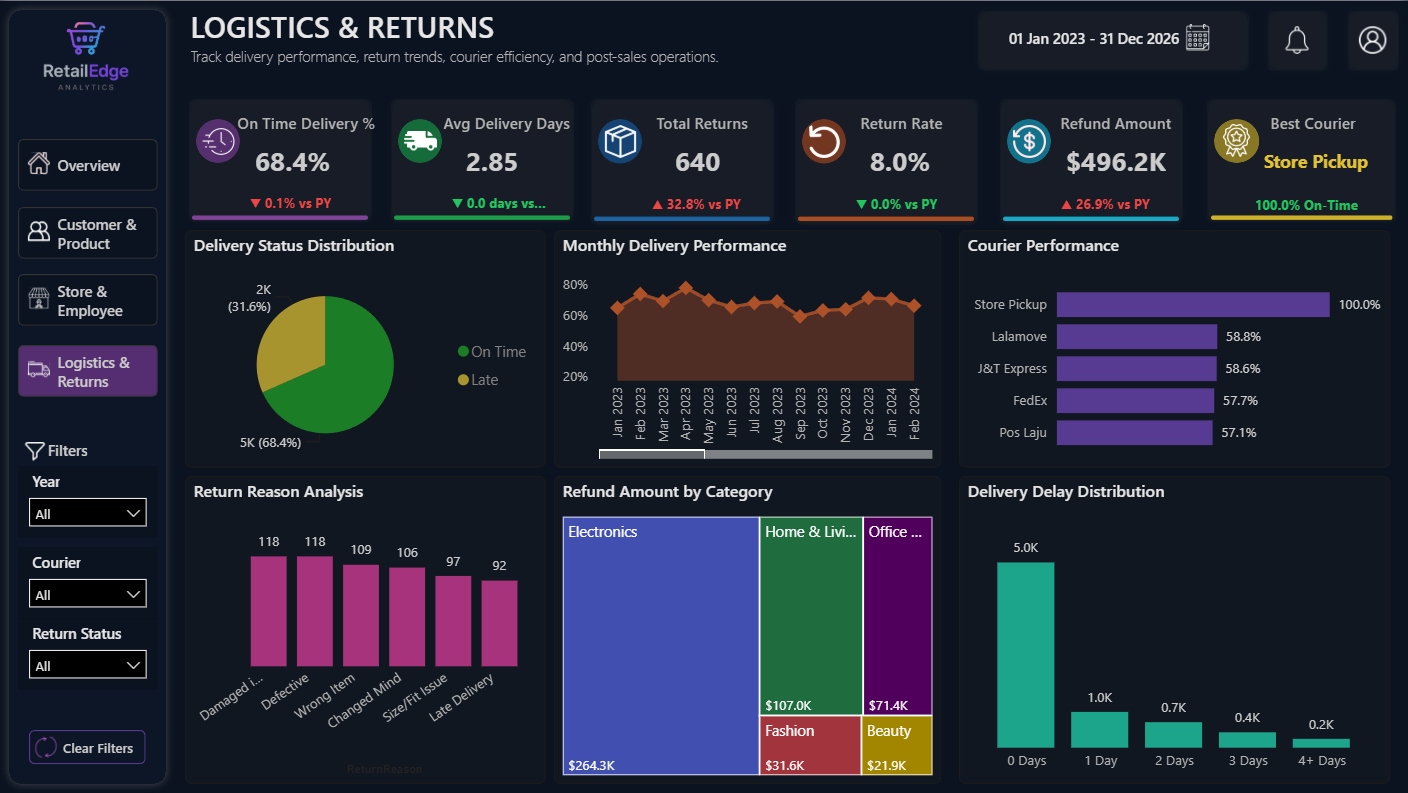Open the Store & Employee page
The height and width of the screenshot is (793, 1408).
point(88,300)
